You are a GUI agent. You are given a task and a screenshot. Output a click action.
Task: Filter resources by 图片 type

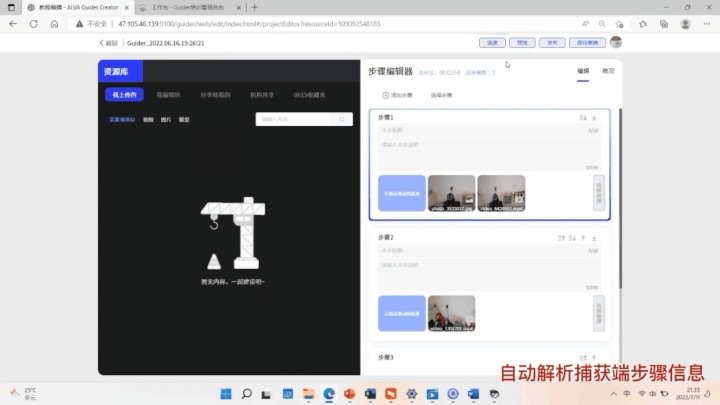[x=166, y=119]
